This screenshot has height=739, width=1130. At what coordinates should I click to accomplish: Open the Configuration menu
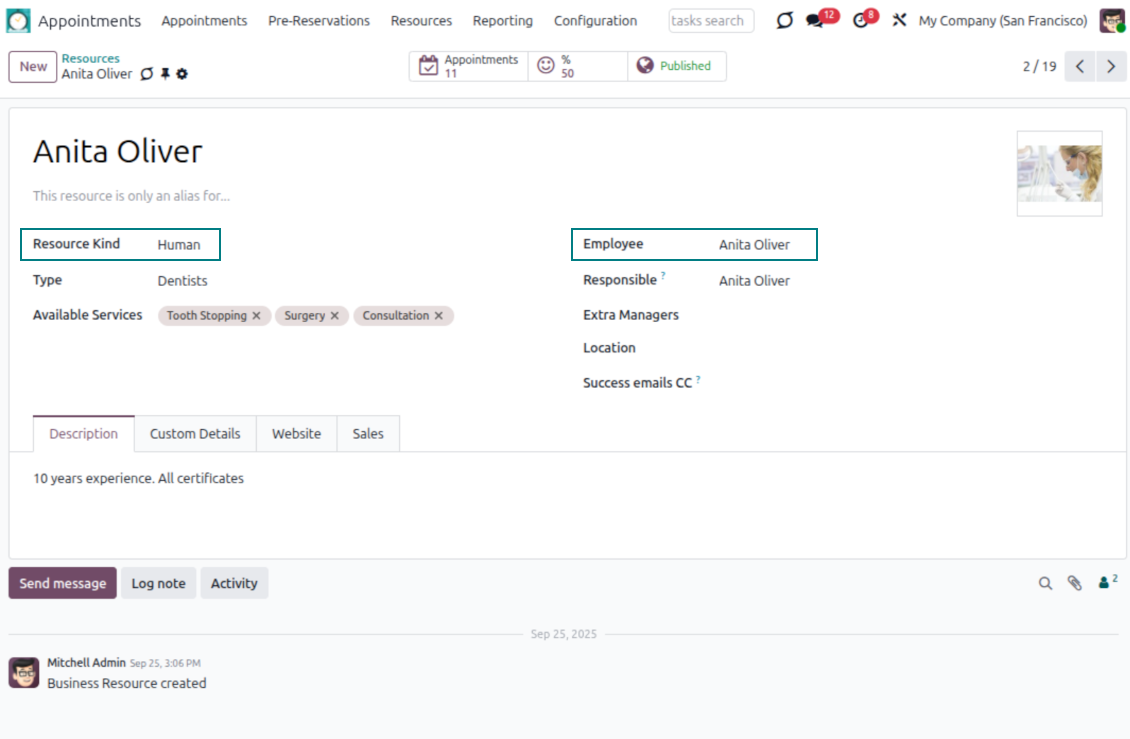pyautogui.click(x=595, y=21)
